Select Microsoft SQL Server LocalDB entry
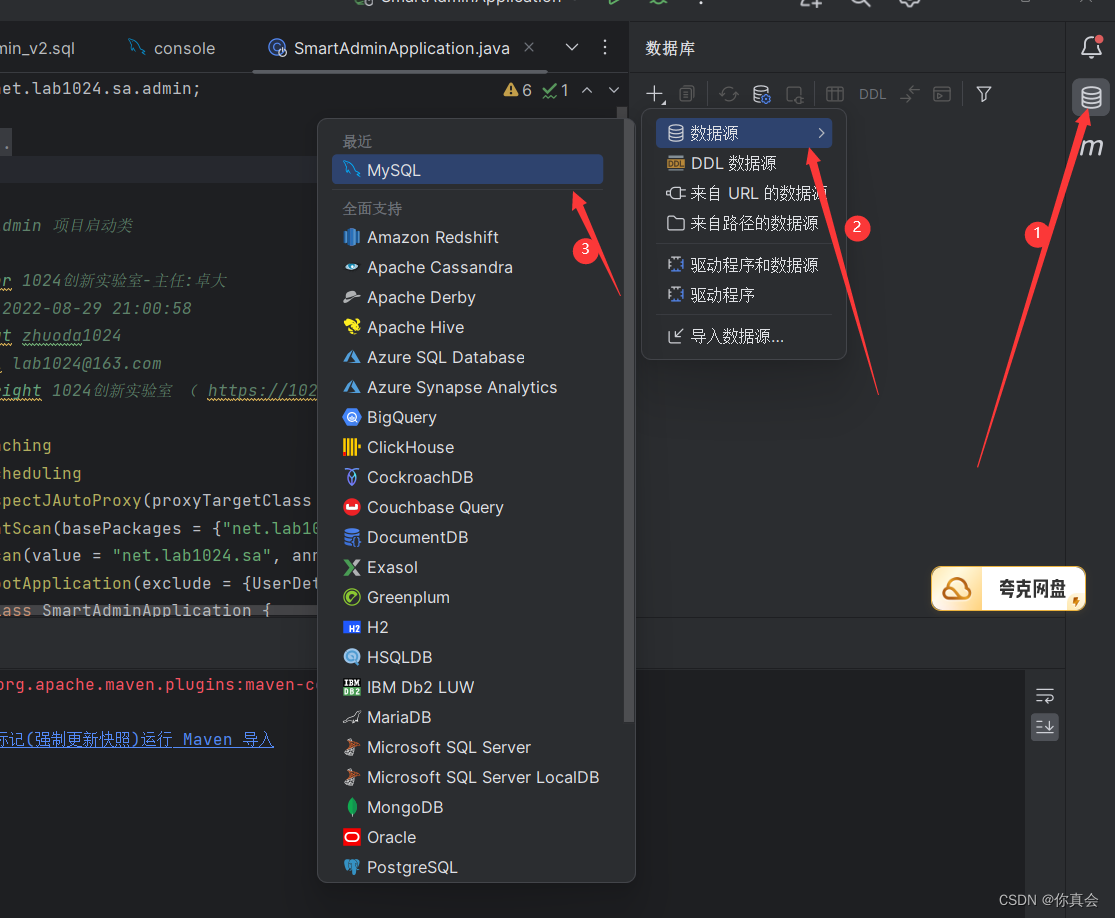 pyautogui.click(x=467, y=777)
